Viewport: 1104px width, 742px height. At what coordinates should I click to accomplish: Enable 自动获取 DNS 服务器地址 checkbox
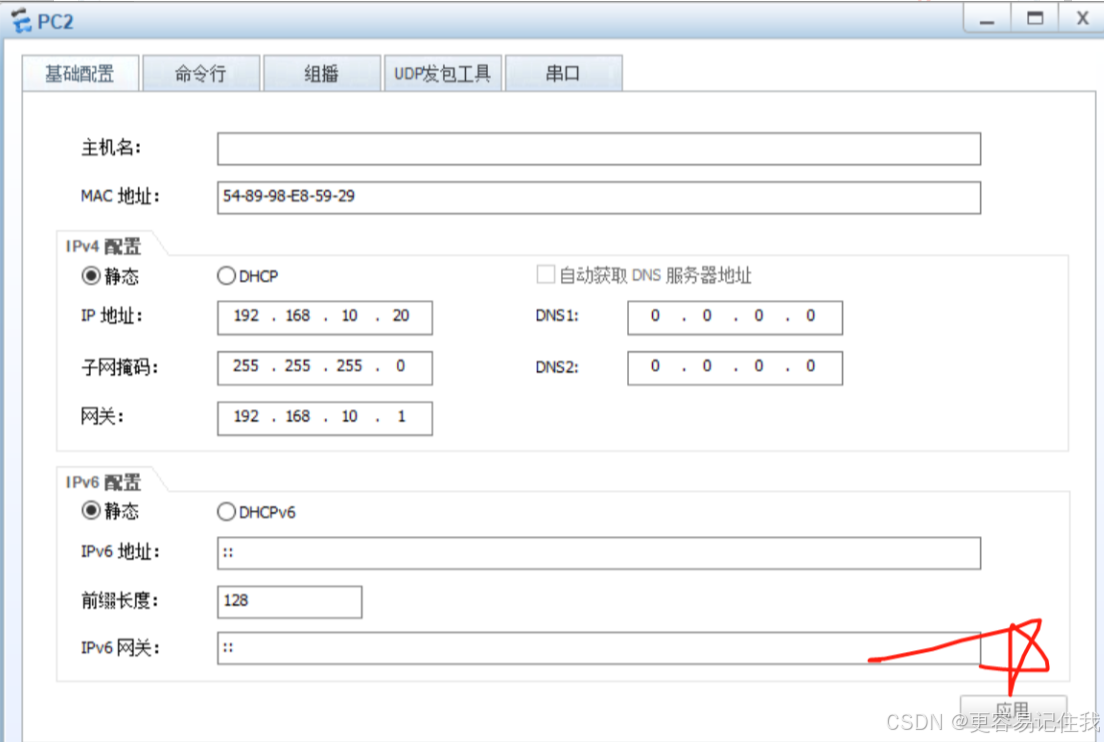click(x=546, y=275)
